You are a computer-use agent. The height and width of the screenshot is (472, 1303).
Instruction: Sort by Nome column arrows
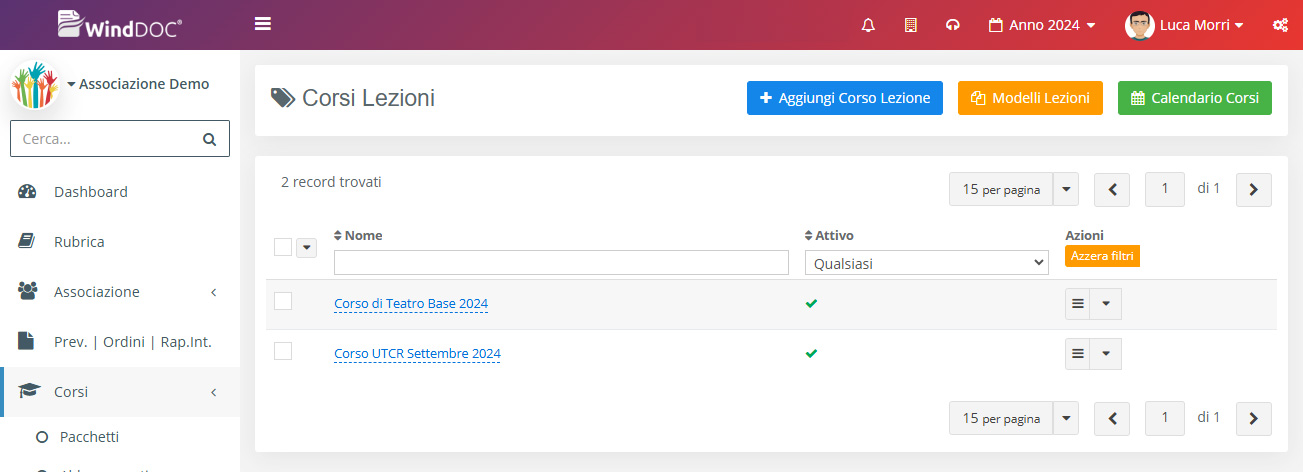[x=338, y=236]
